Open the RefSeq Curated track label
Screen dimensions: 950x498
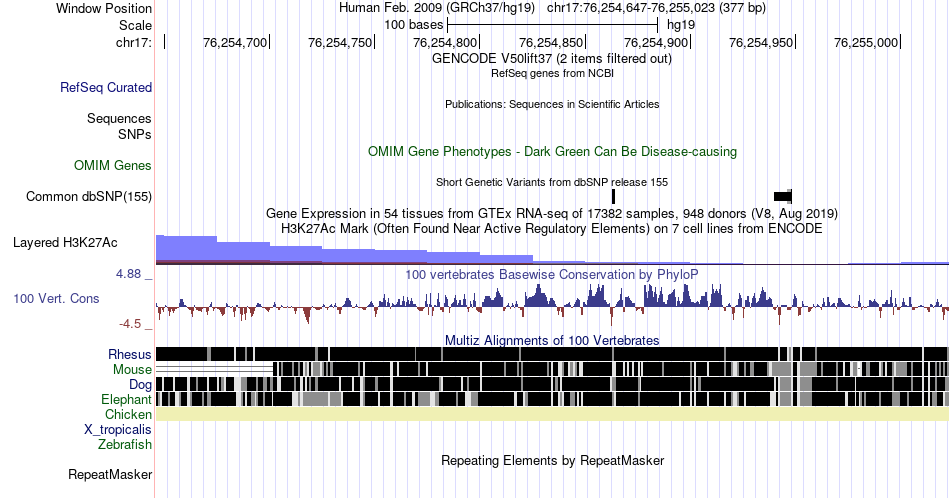(106, 88)
